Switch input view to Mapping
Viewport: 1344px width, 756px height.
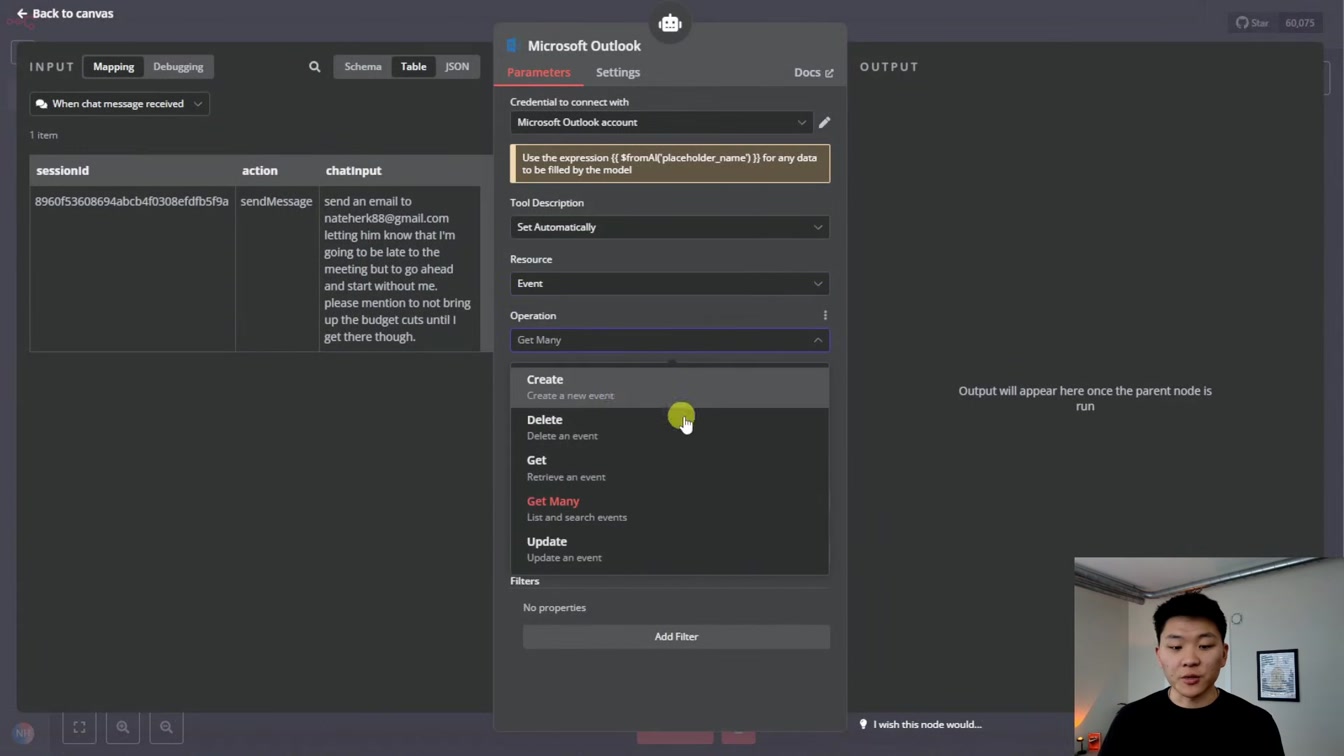[113, 67]
